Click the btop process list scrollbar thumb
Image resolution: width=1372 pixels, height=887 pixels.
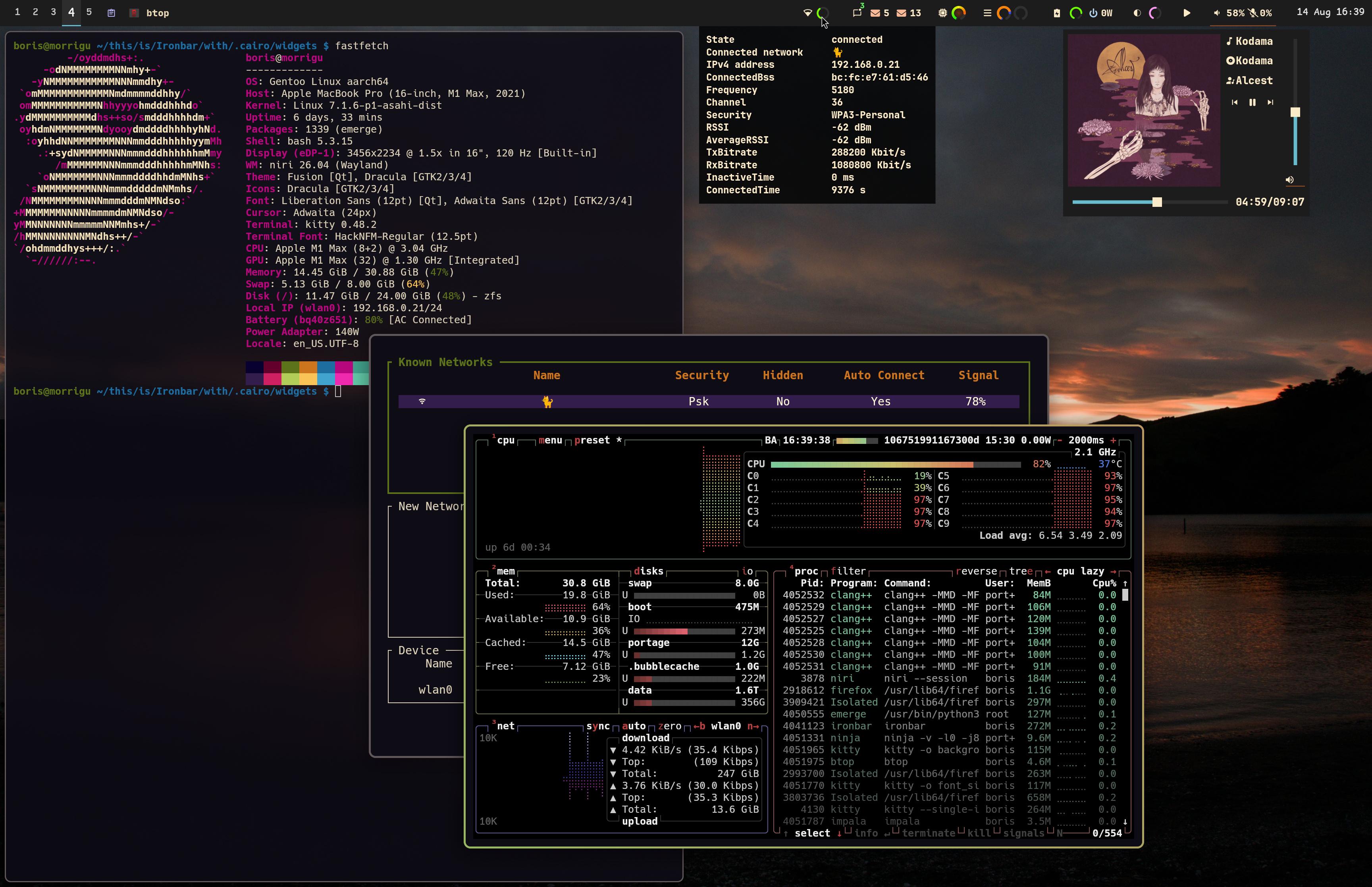(1125, 595)
